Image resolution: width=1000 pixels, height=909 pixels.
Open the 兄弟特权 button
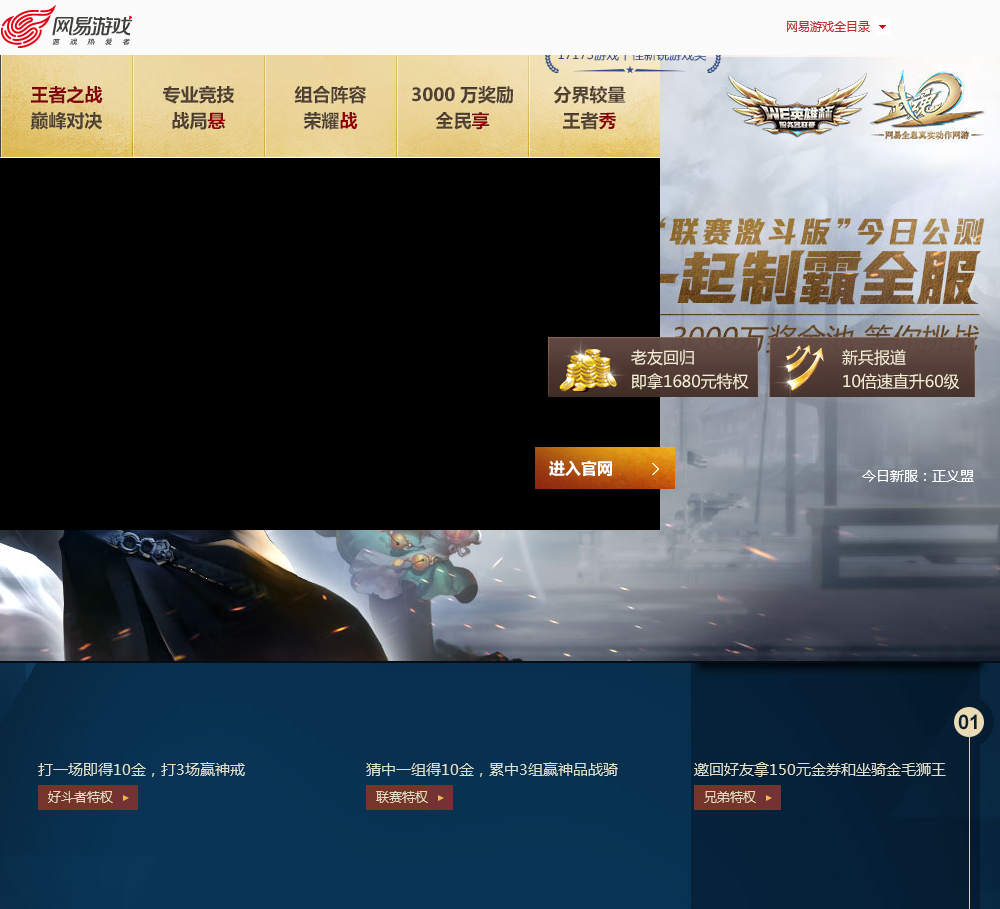737,797
